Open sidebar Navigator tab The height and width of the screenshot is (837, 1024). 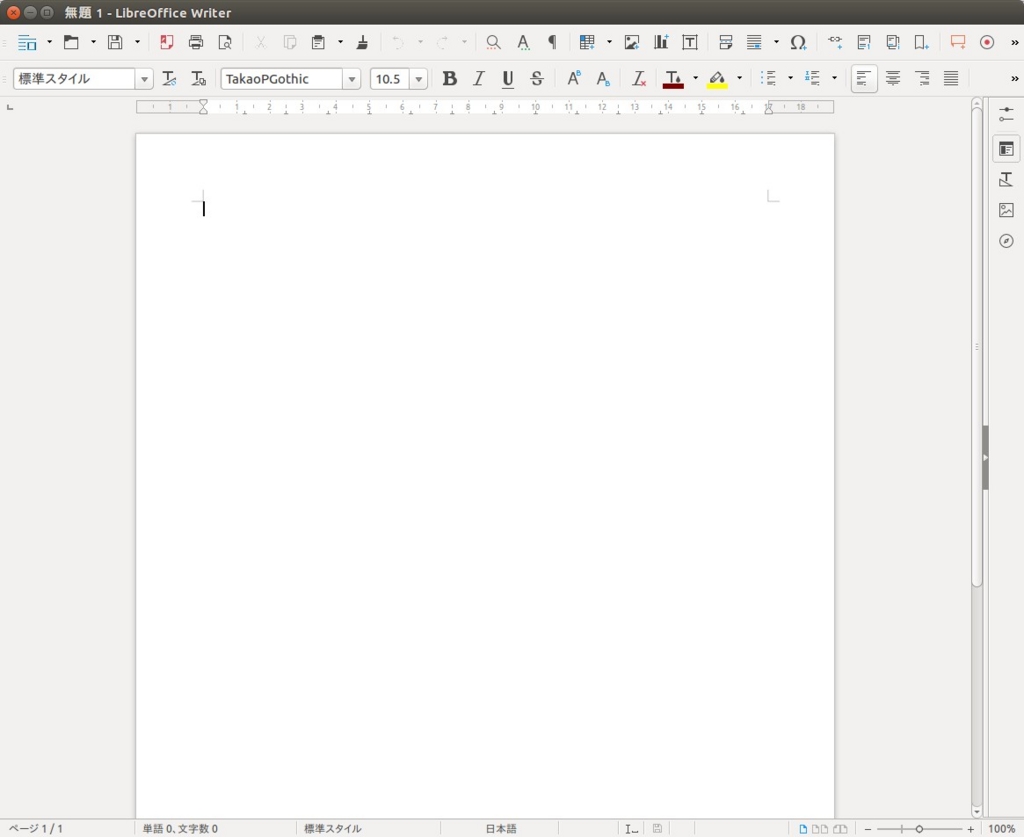[1006, 241]
